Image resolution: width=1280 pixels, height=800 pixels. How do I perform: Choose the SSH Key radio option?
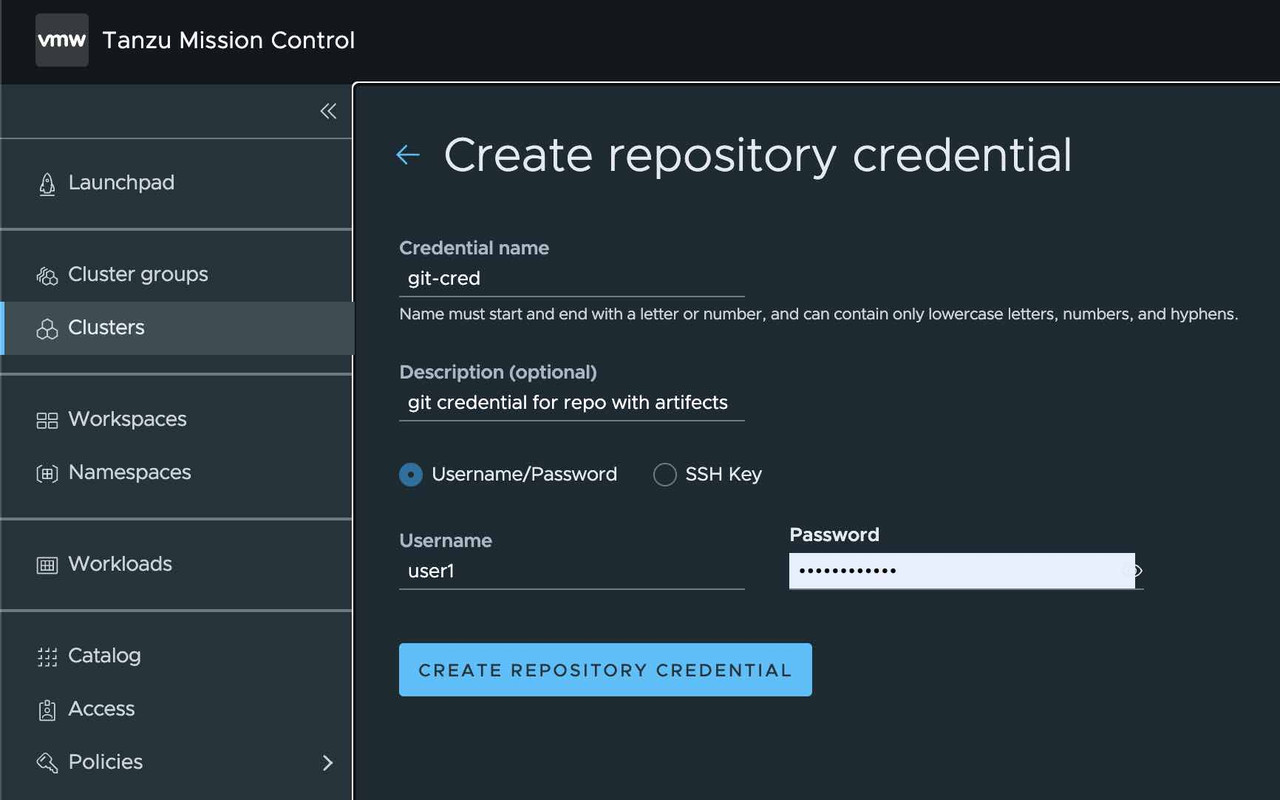coord(665,475)
